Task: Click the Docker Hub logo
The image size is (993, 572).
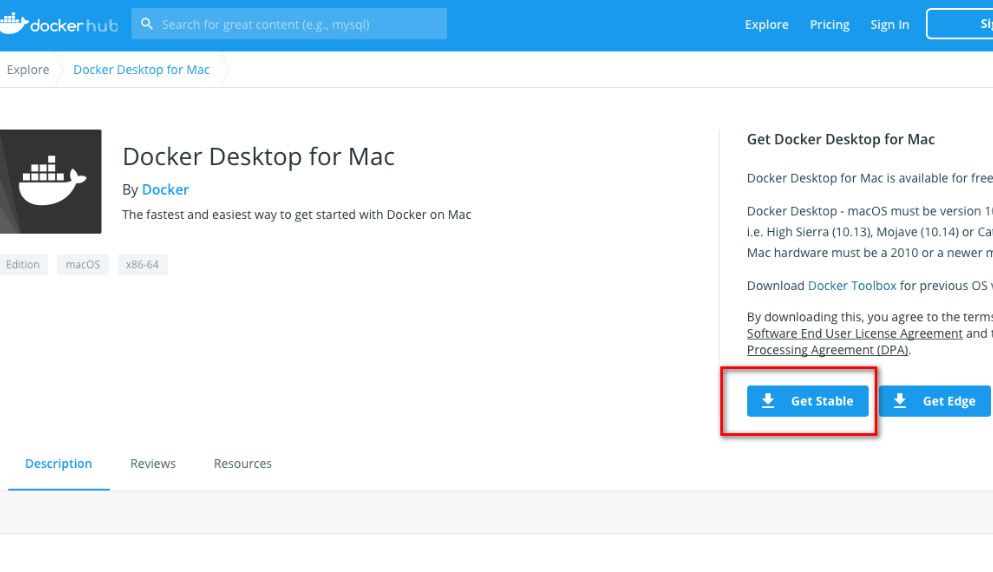Action: [x=60, y=25]
